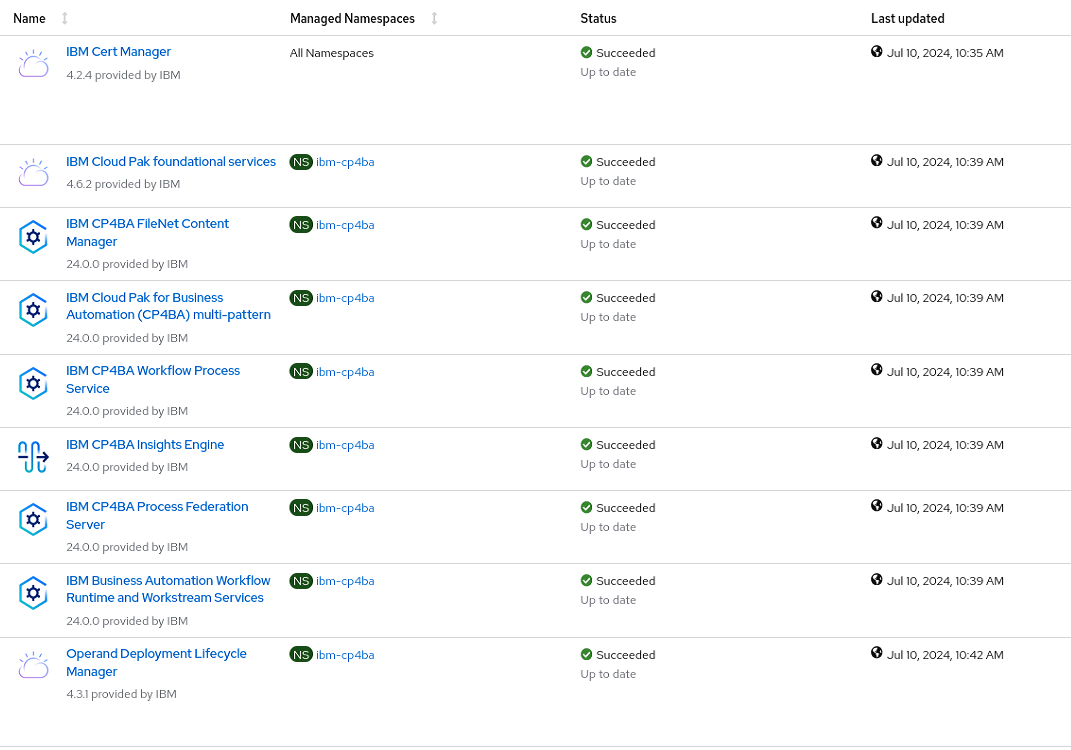Click the NS badge in the Operand Deployment Lifecycle Manager row
The image size is (1071, 750).
(x=301, y=654)
